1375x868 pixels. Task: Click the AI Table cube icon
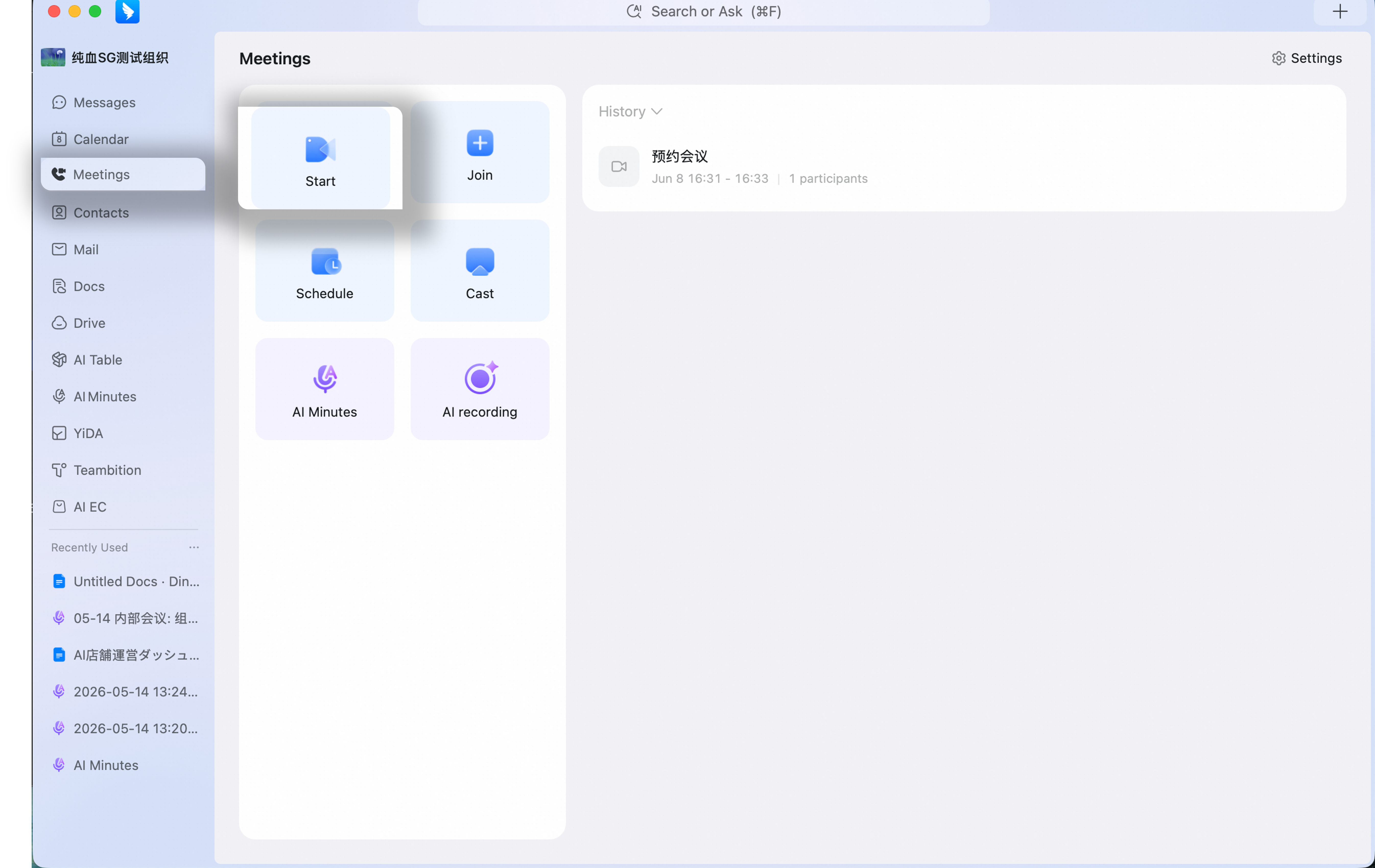59,359
